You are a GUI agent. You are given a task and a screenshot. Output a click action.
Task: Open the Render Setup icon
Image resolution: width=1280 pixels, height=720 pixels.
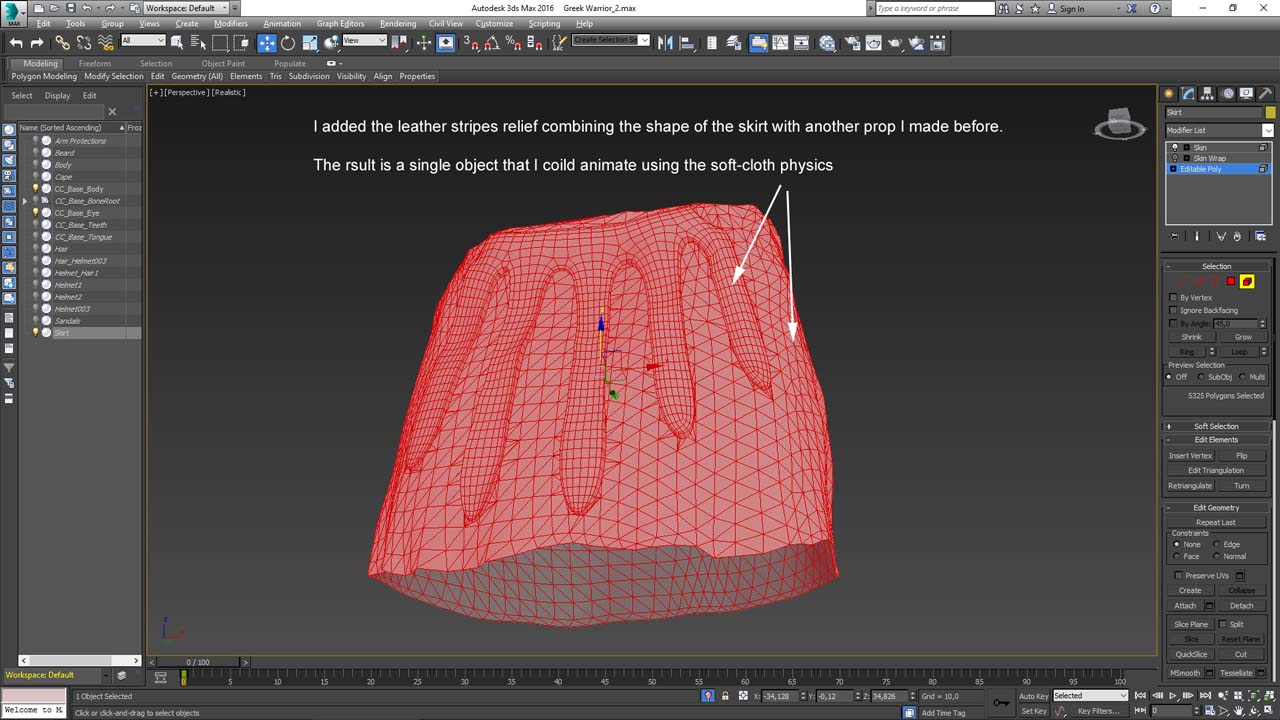pos(852,43)
